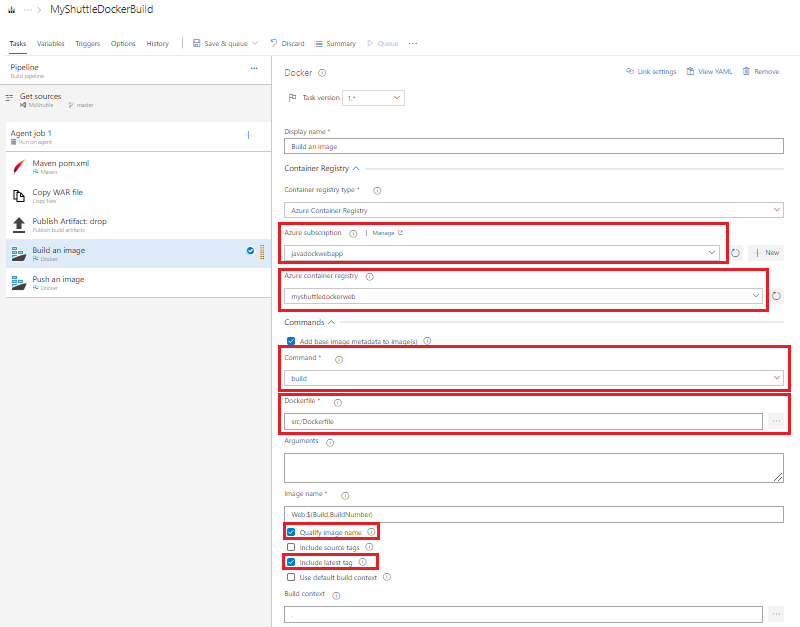
Task: Switch to the Tasks tab
Action: pos(18,43)
